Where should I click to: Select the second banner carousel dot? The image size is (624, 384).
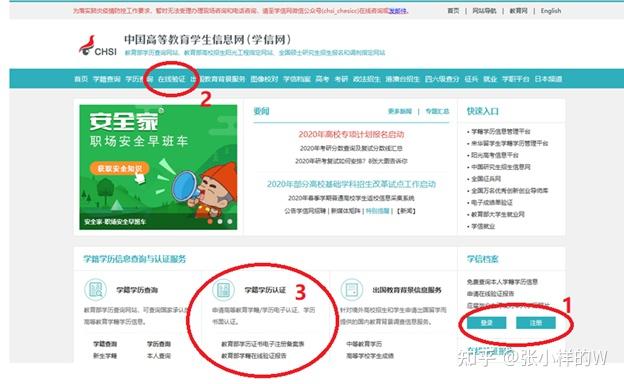220,221
